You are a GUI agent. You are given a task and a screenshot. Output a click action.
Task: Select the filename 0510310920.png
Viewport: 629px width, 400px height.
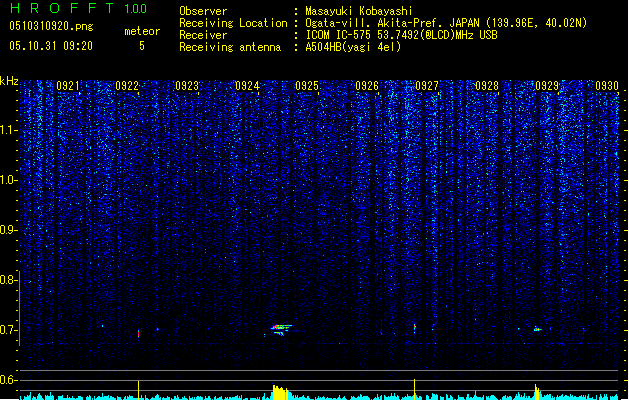(x=51, y=26)
